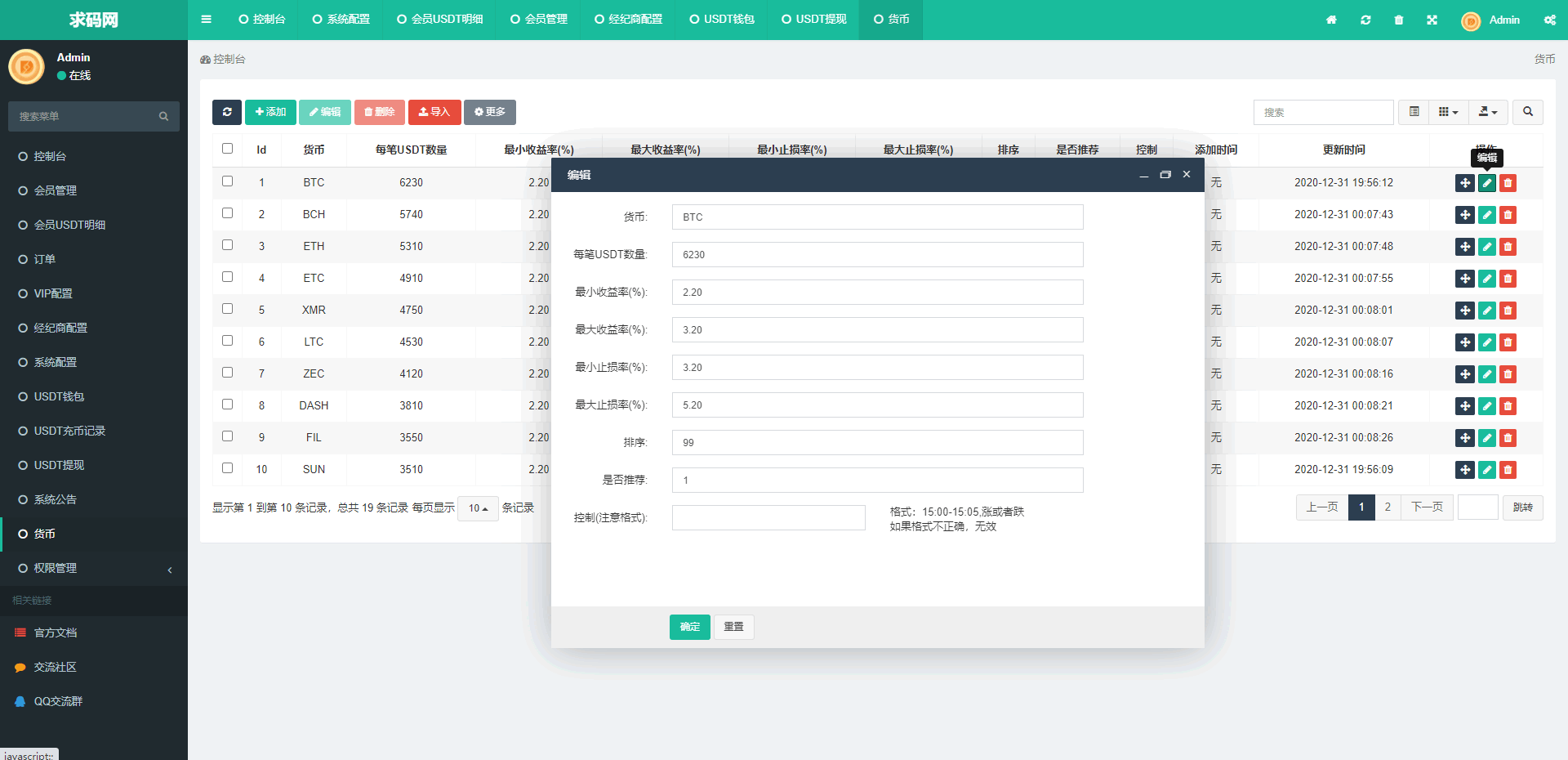Viewport: 1568px width, 760px height.
Task: Click the refresh icon button in toolbar
Action: point(227,112)
